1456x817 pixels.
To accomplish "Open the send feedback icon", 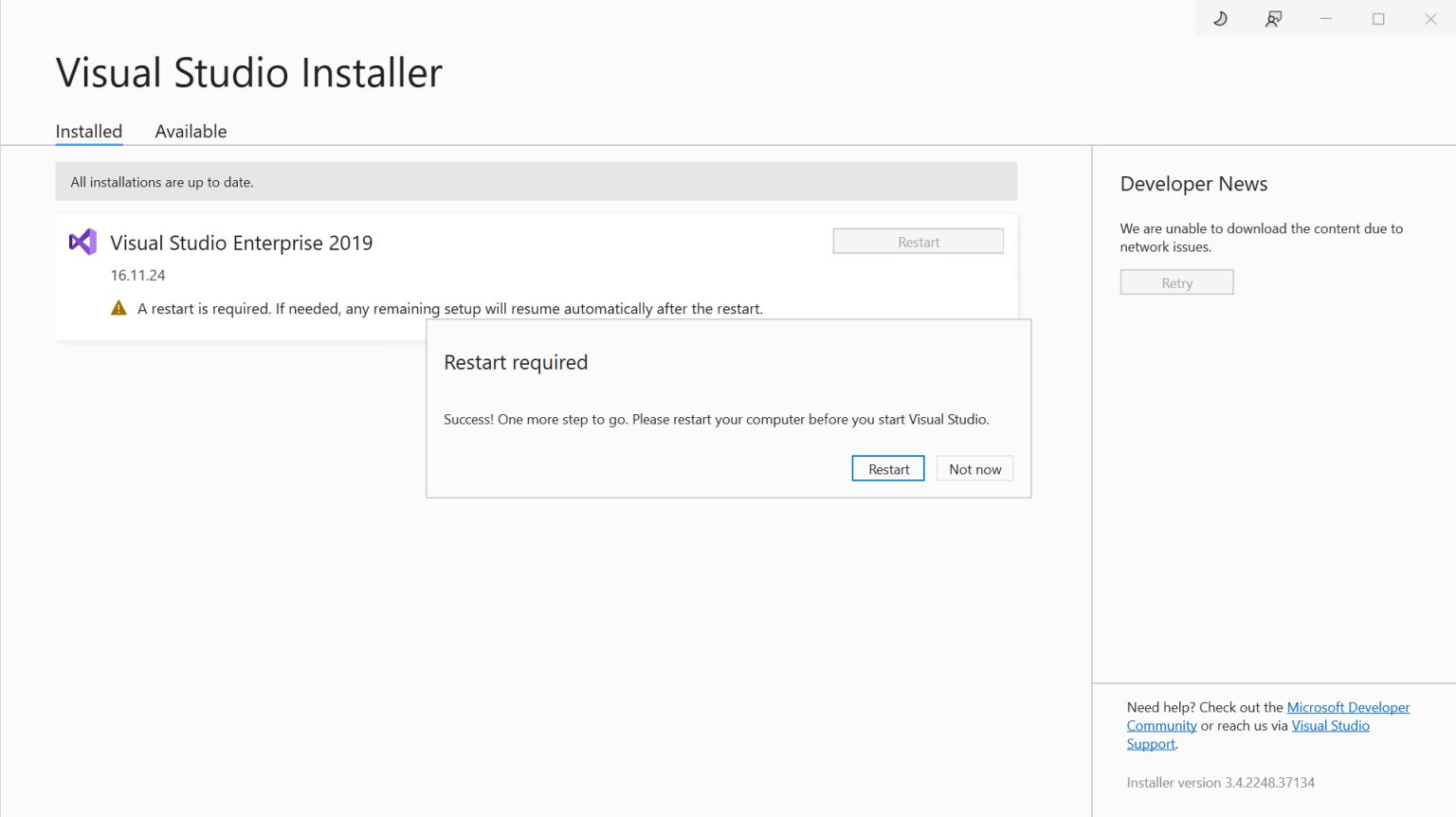I will tap(1273, 18).
